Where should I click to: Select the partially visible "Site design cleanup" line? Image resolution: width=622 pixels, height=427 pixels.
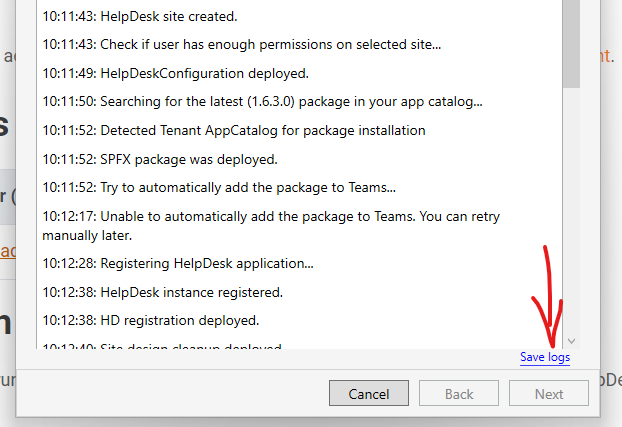click(x=160, y=346)
